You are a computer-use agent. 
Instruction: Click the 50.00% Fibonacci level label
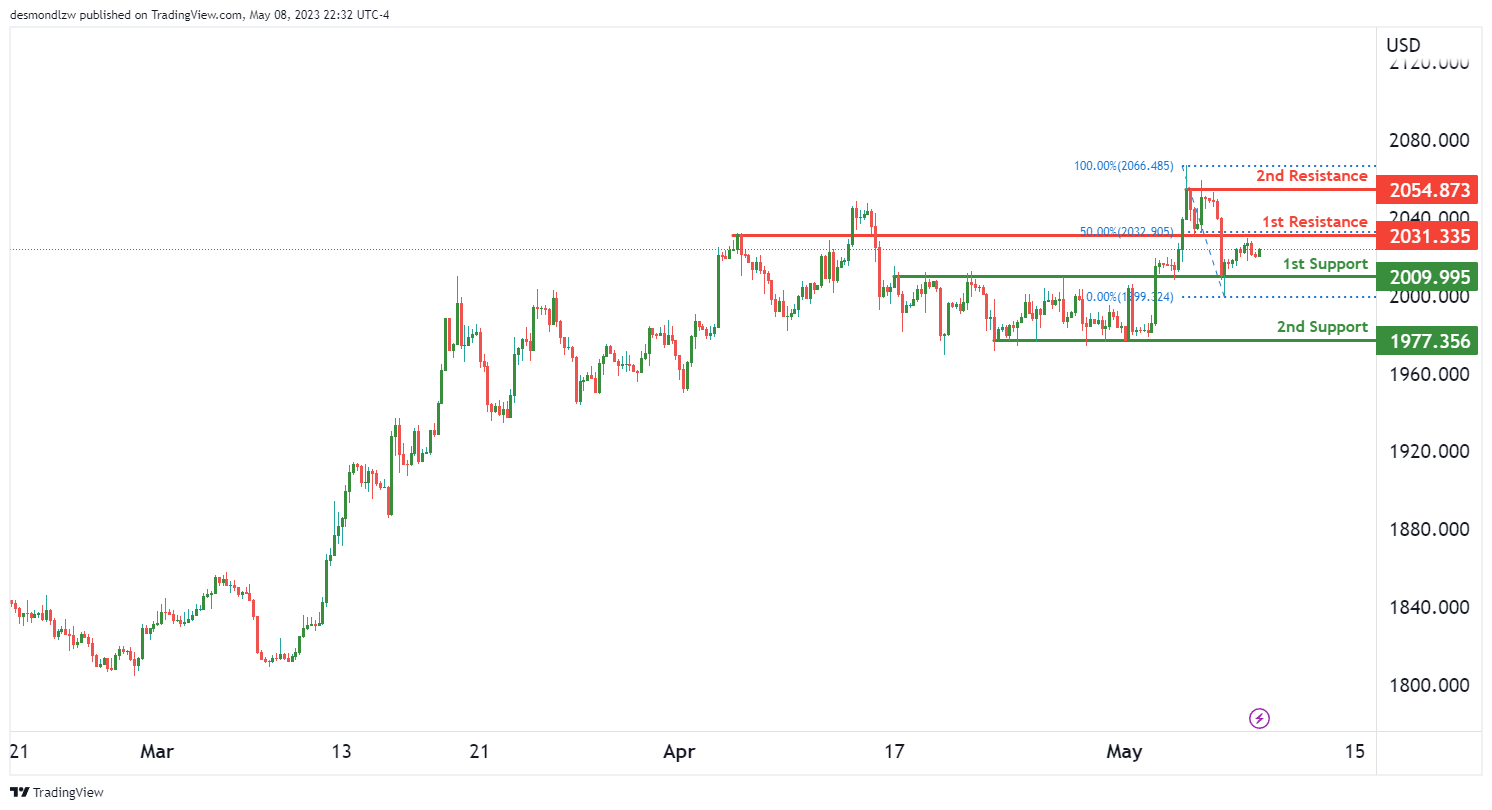[x=1126, y=232]
